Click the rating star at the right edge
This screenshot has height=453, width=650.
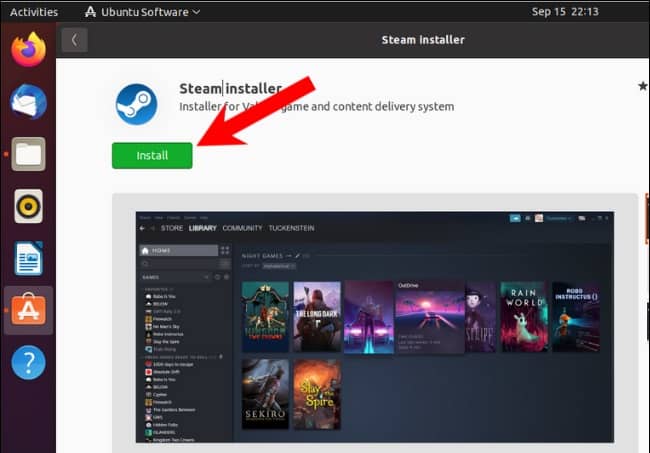(643, 86)
